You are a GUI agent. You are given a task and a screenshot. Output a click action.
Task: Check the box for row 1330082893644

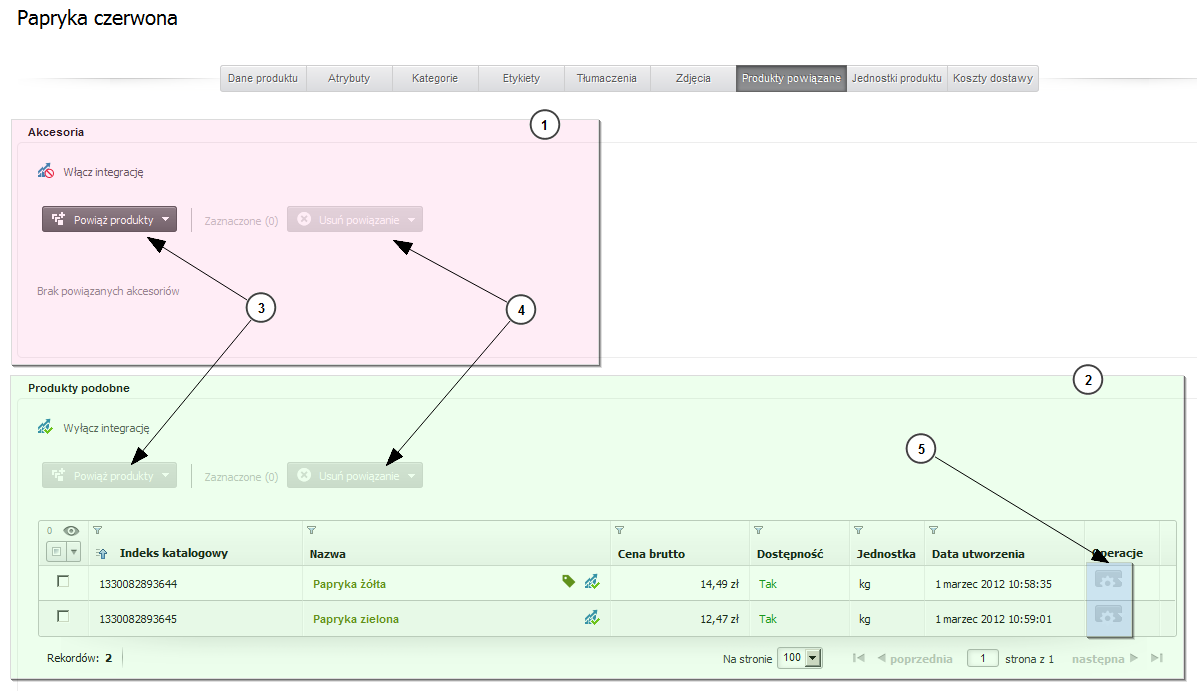click(63, 582)
